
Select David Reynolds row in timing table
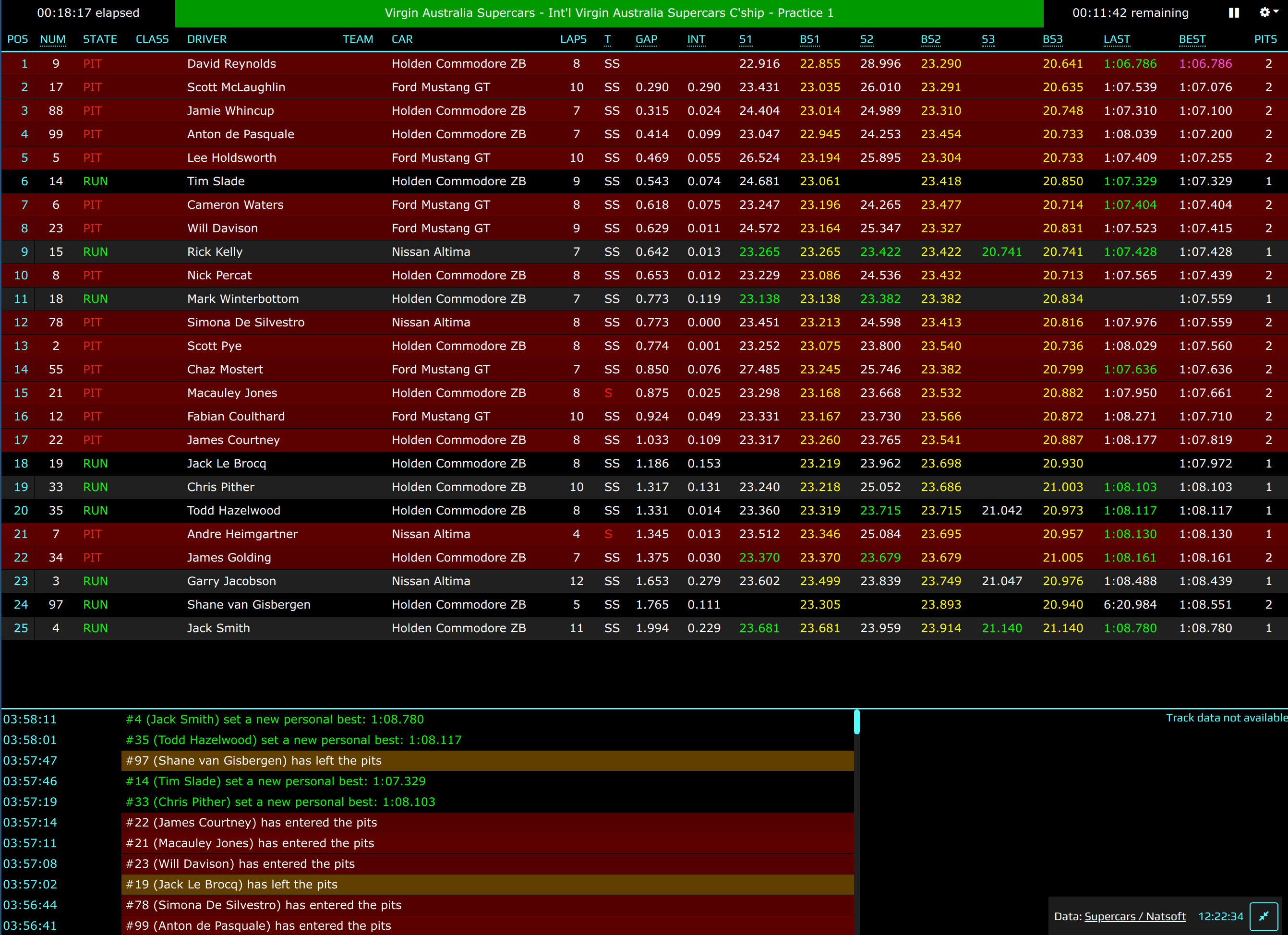(231, 63)
